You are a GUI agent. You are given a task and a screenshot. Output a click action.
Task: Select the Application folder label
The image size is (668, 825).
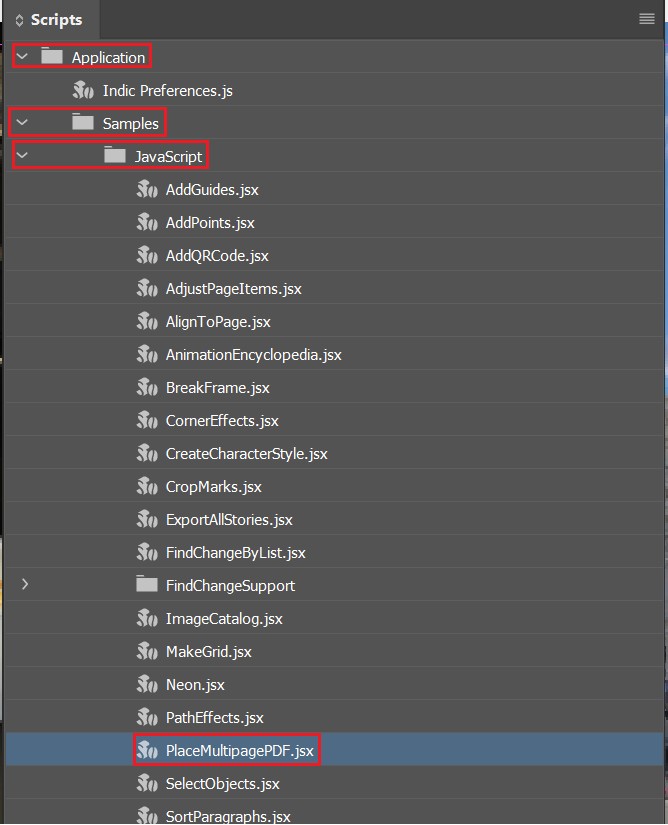coord(108,57)
